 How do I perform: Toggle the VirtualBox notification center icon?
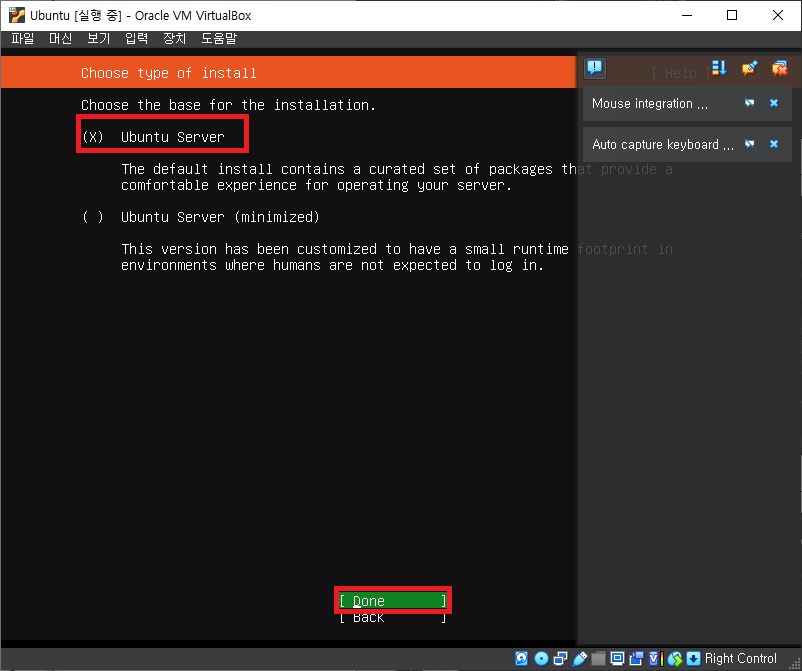coord(595,68)
